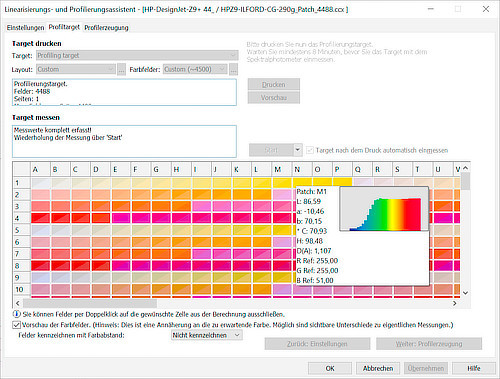
Task: Toggle Vorschau der Farbfelder checkbox
Action: (x=16, y=325)
